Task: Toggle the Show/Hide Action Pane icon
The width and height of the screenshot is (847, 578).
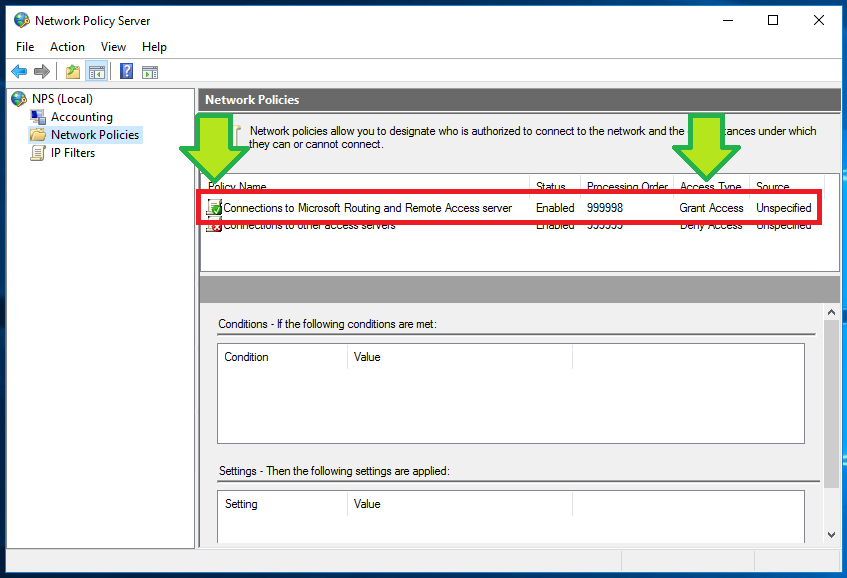Action: point(150,71)
